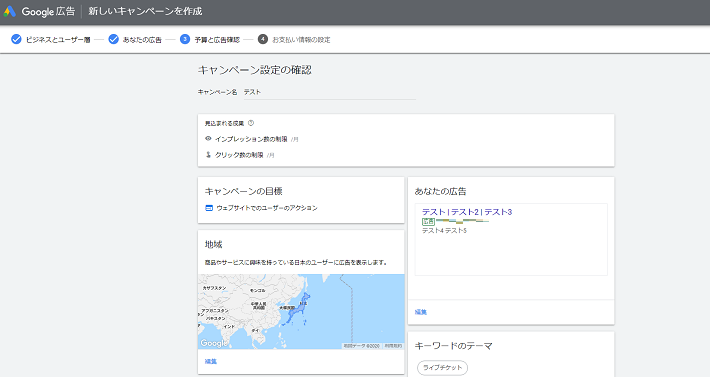710x377 pixels.
Task: Click the Google logo on the map
Action: (x=213, y=343)
